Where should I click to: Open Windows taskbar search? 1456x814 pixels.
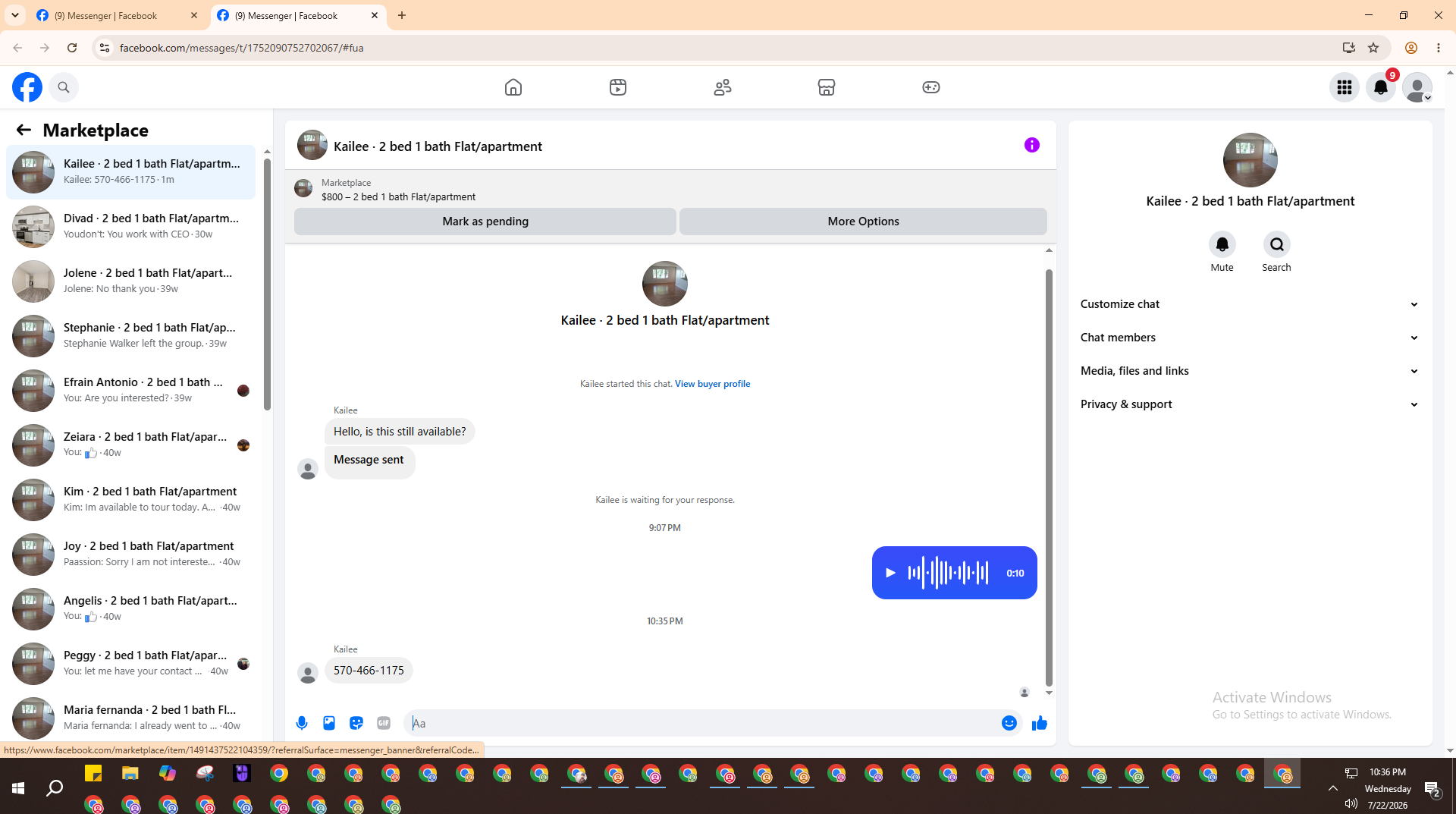[x=55, y=788]
